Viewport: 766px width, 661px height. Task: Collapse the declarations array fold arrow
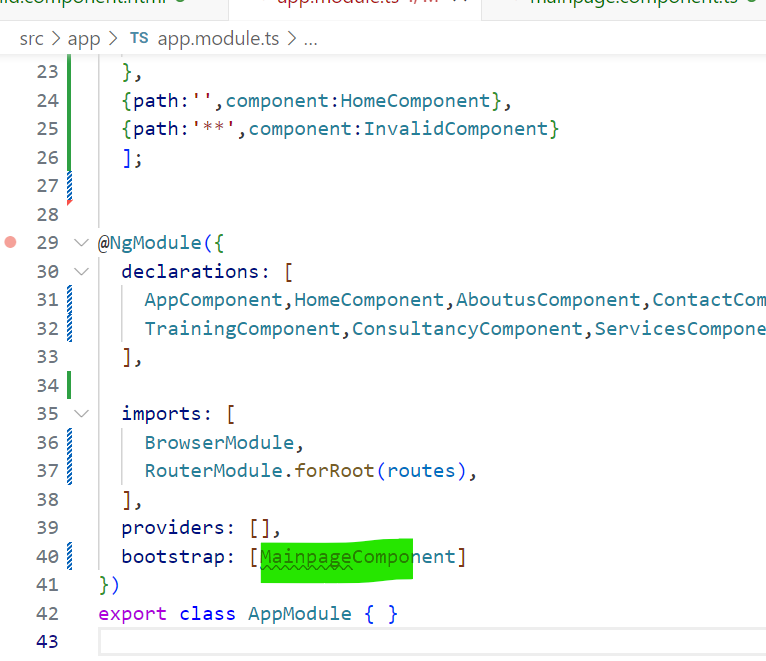81,271
